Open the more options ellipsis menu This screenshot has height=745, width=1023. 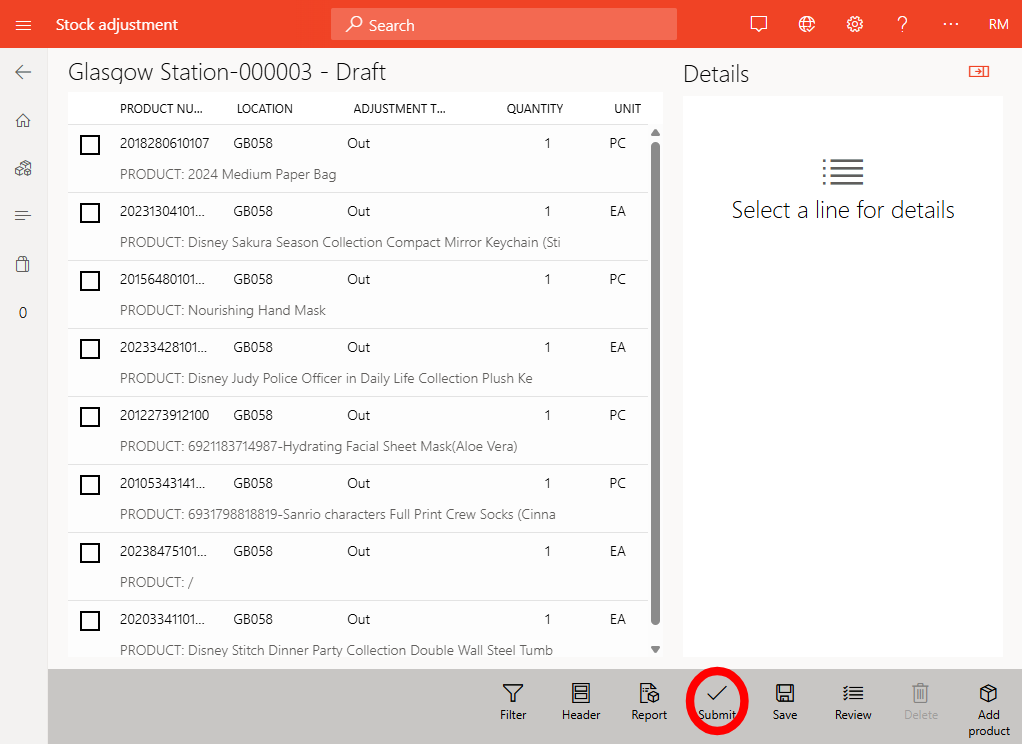click(x=950, y=24)
